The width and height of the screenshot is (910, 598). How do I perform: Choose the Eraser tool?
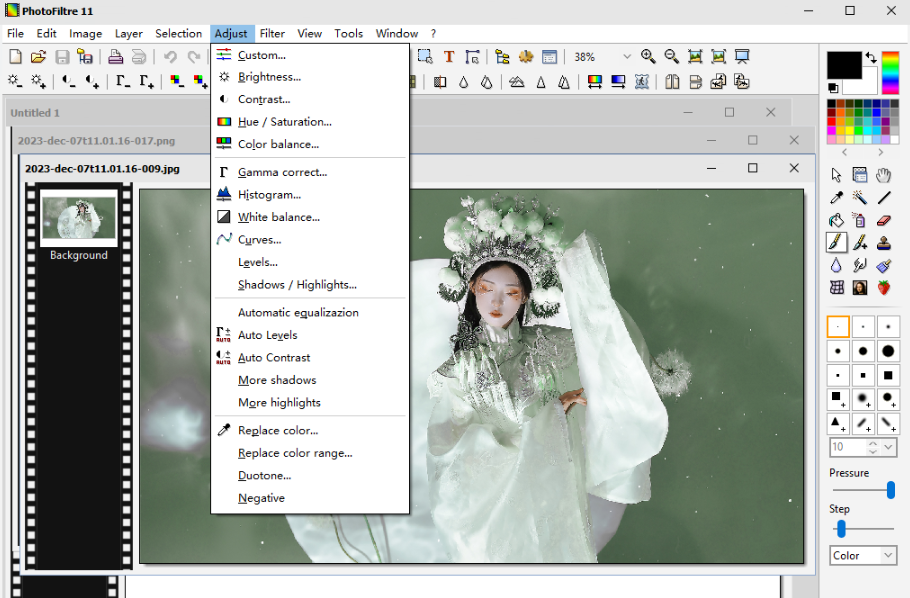point(884,220)
